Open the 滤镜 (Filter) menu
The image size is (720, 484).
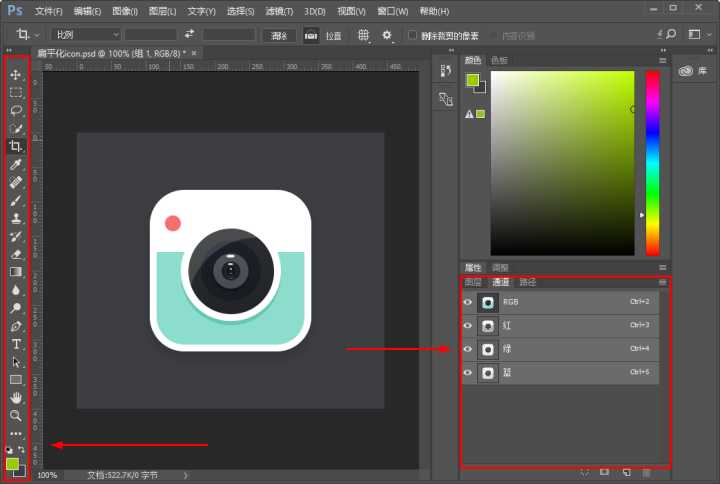coord(279,11)
